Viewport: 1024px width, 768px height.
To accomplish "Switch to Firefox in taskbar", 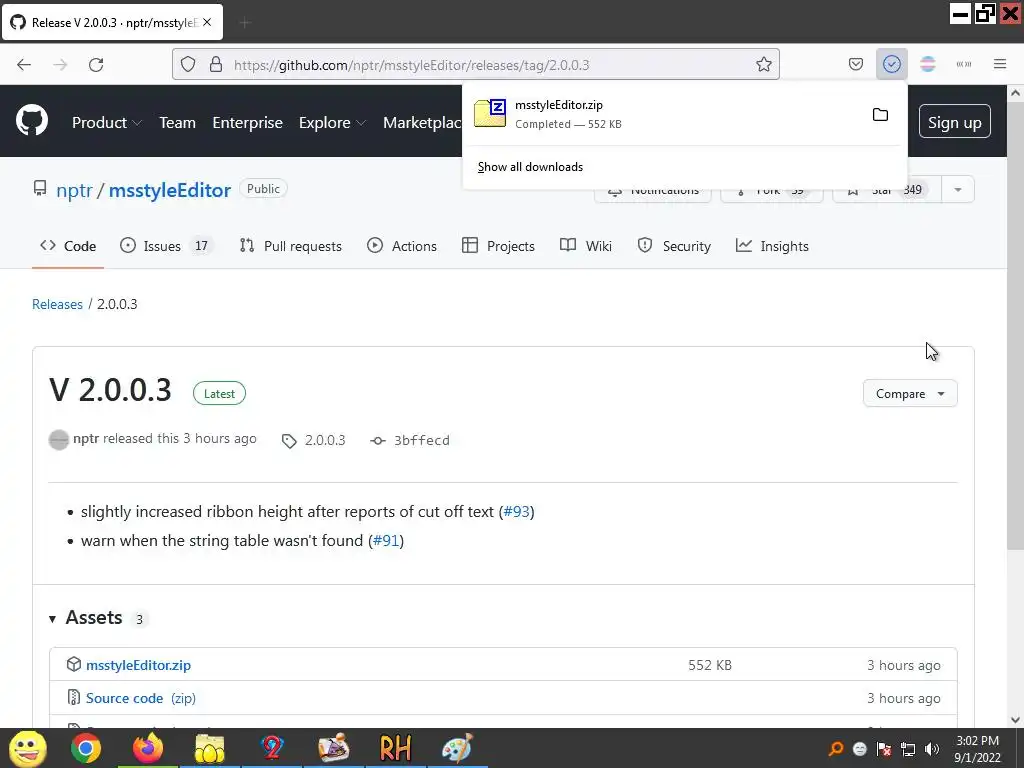I will pos(148,748).
